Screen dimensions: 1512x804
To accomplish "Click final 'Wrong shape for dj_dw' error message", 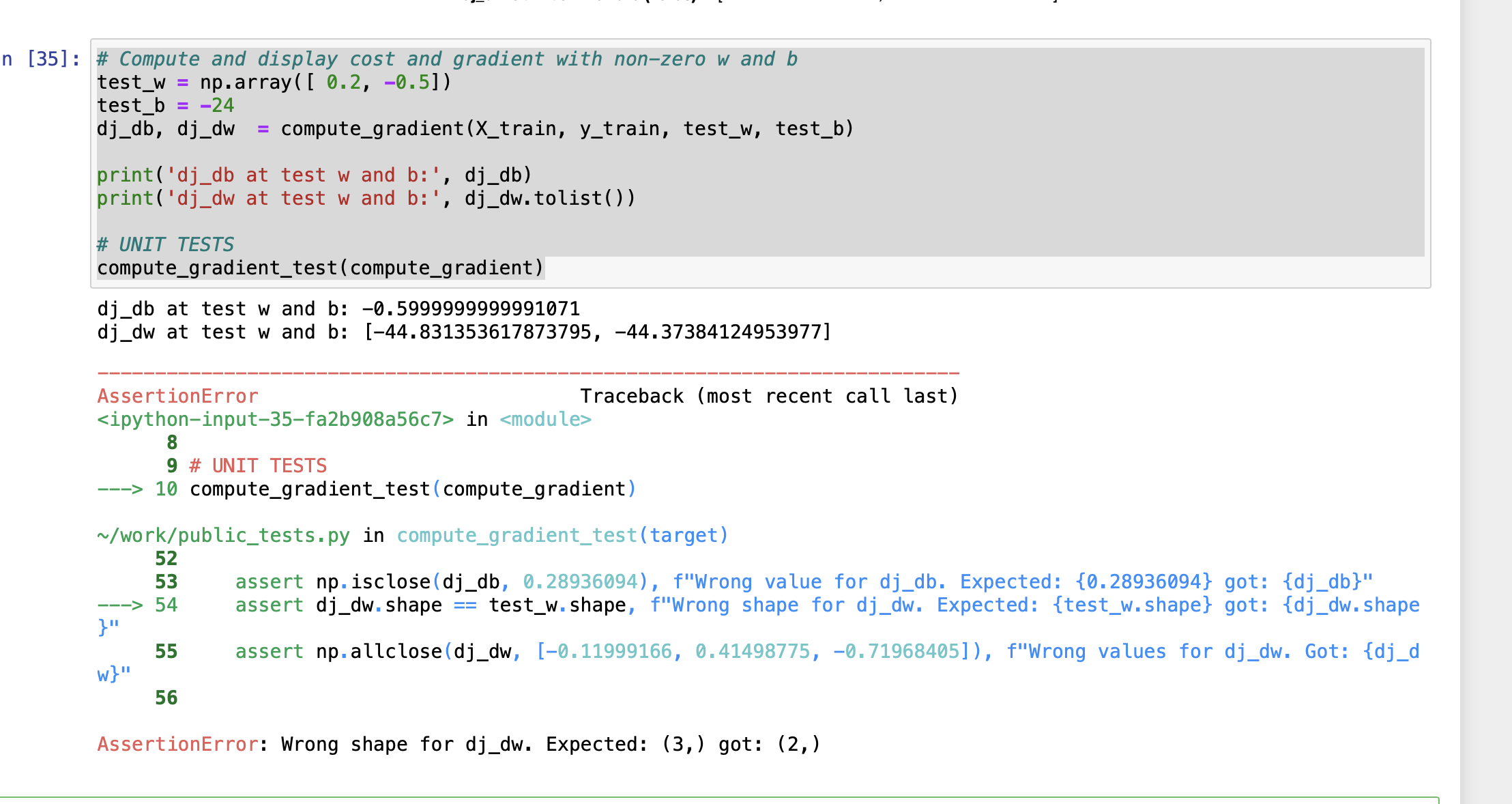I will coord(550,745).
